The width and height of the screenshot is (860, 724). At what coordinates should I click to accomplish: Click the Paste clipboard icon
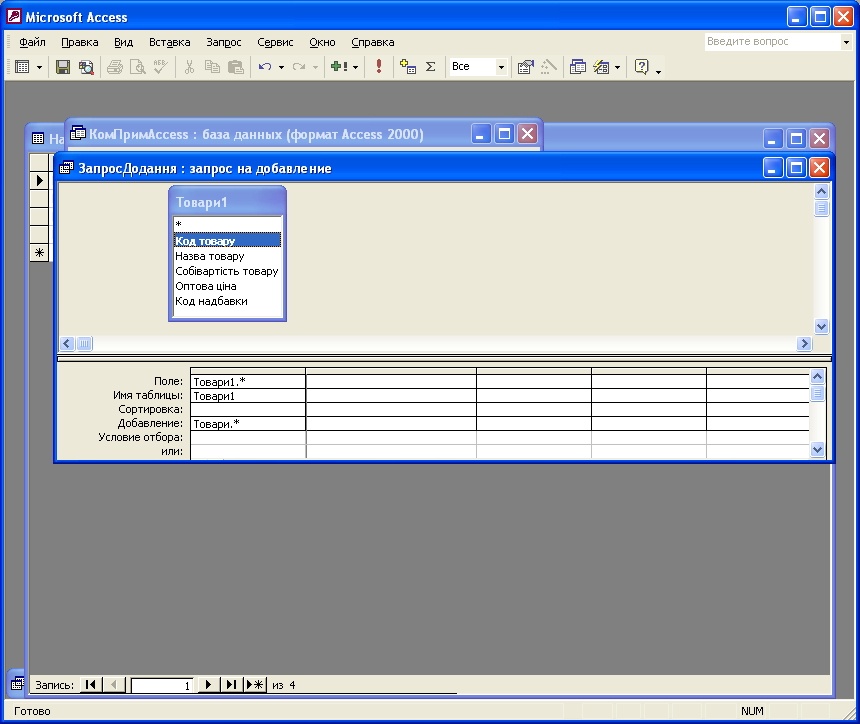(235, 67)
